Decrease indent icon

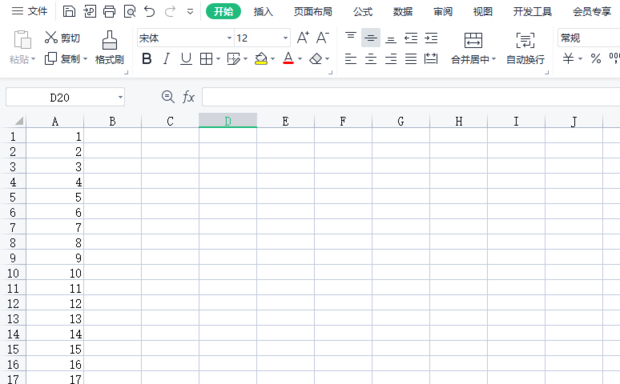pos(411,38)
